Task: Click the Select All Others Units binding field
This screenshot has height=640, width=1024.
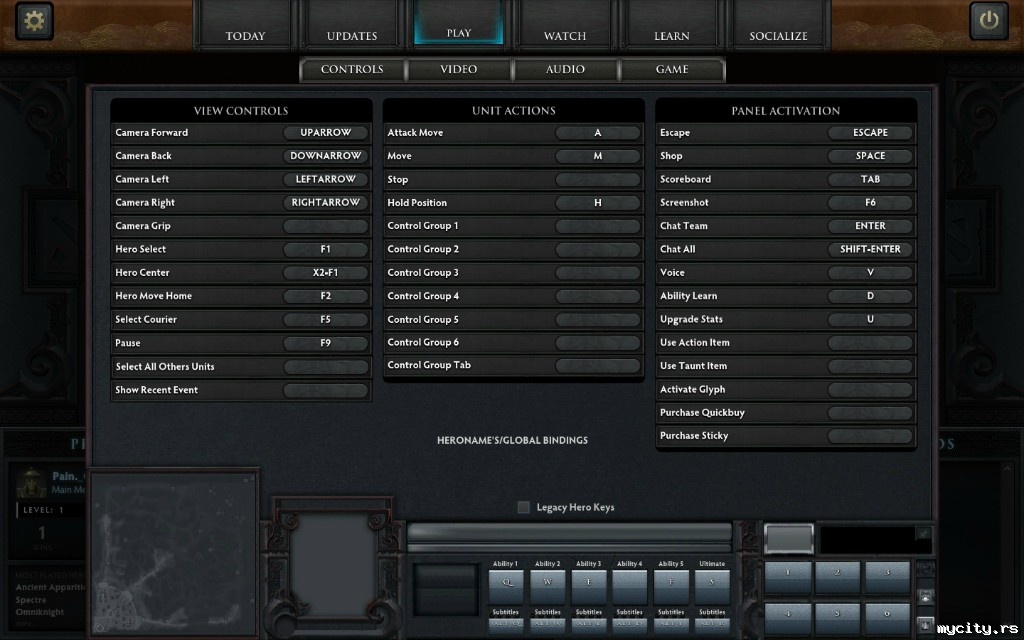Action: point(326,366)
